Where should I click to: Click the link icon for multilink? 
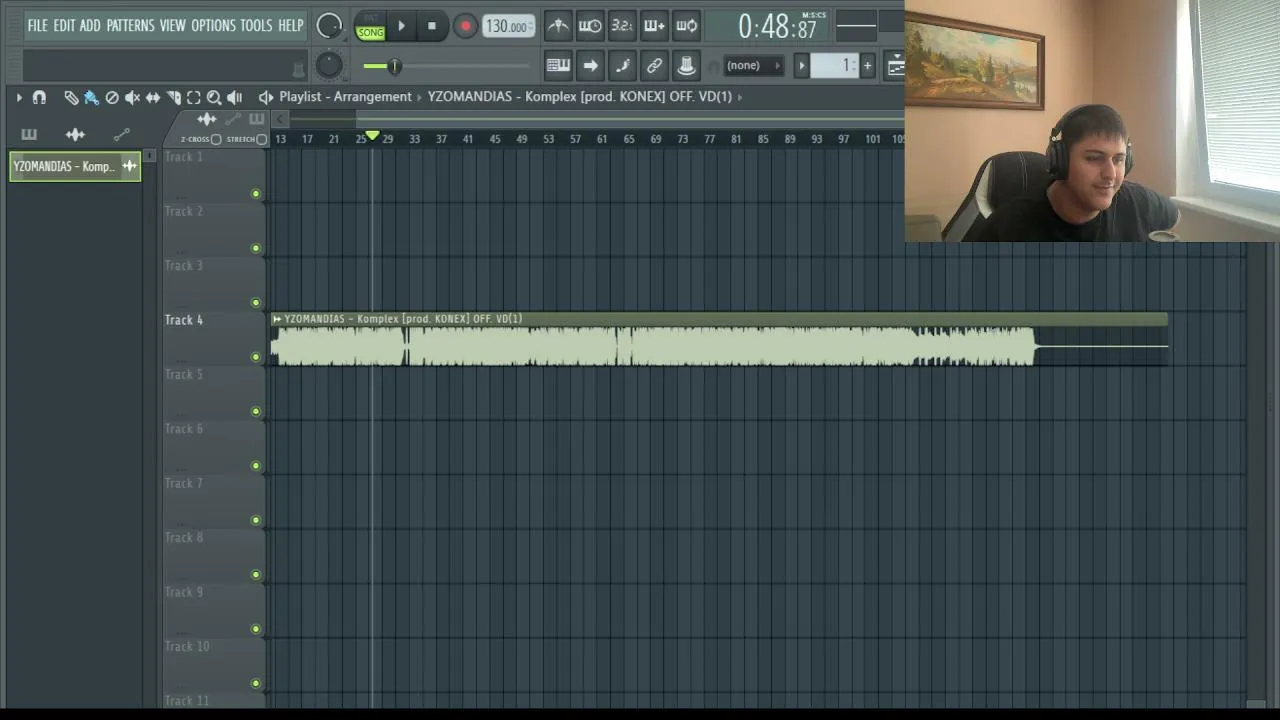[654, 66]
